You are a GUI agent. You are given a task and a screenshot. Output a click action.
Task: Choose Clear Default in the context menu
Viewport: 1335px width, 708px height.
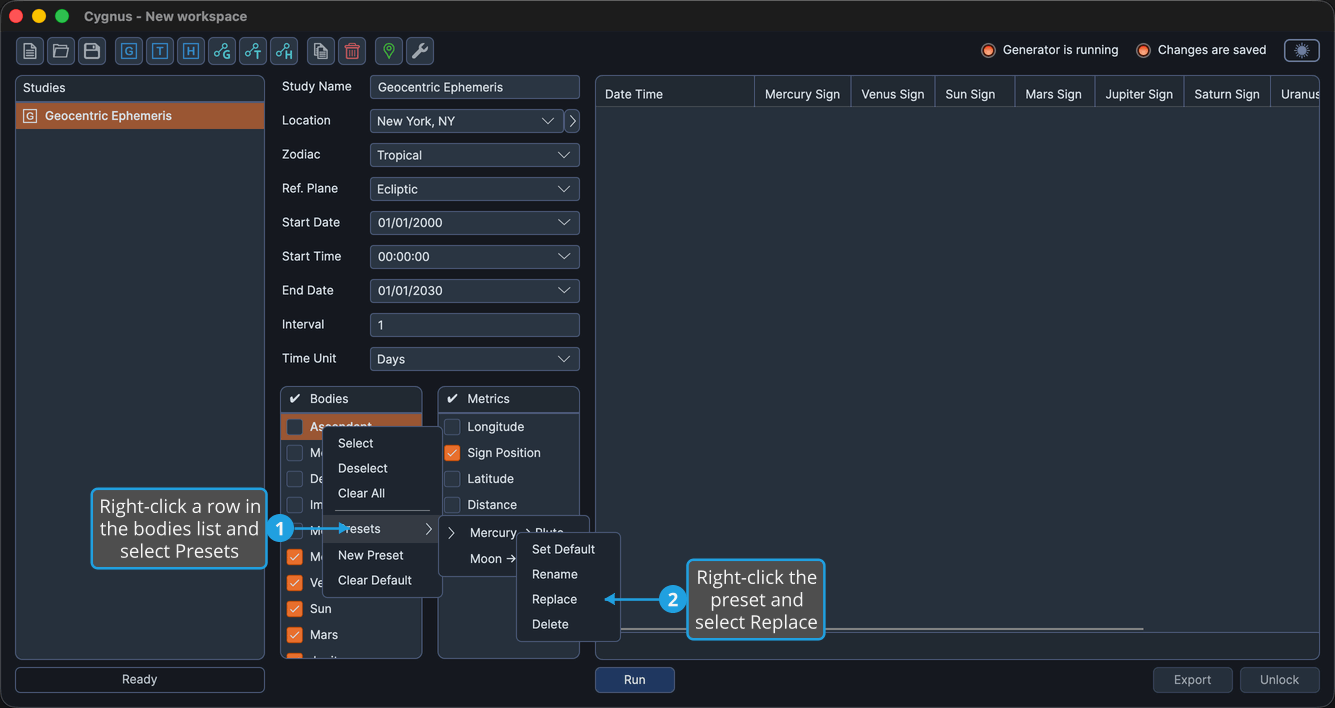(x=382, y=581)
